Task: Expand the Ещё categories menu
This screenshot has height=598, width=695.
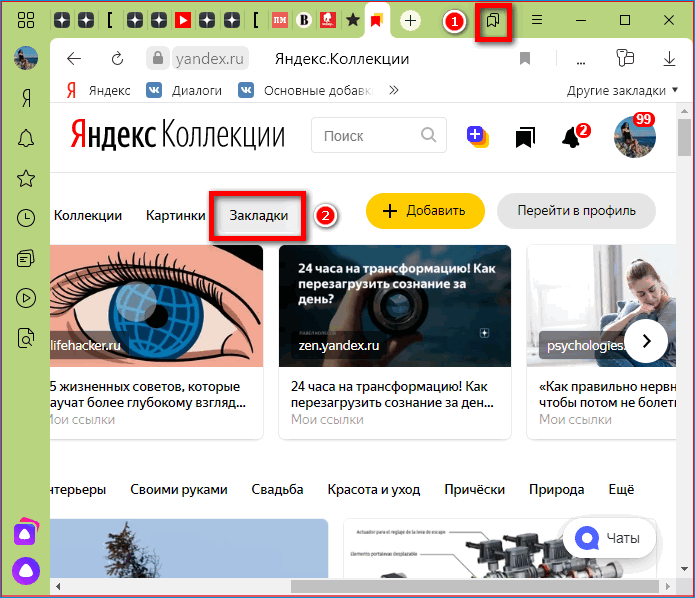Action: [x=621, y=489]
